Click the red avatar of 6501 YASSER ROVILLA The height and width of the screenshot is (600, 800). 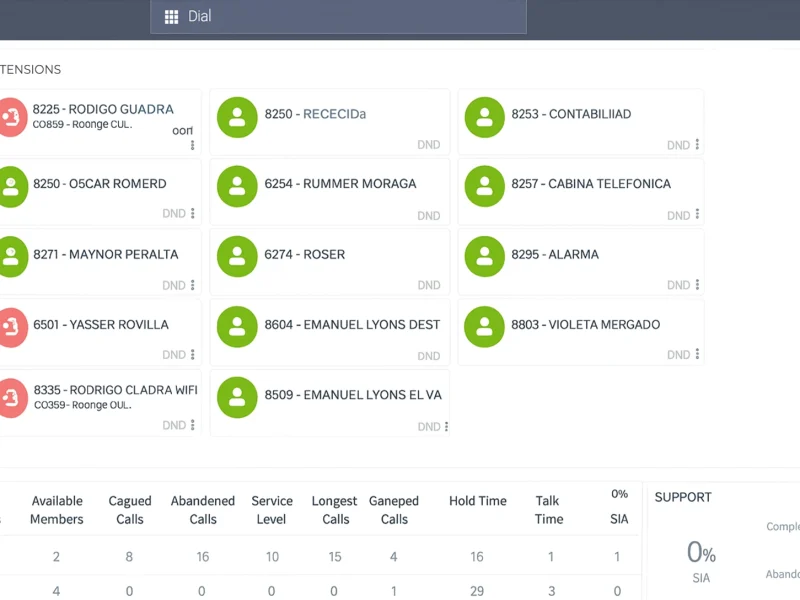(12, 327)
